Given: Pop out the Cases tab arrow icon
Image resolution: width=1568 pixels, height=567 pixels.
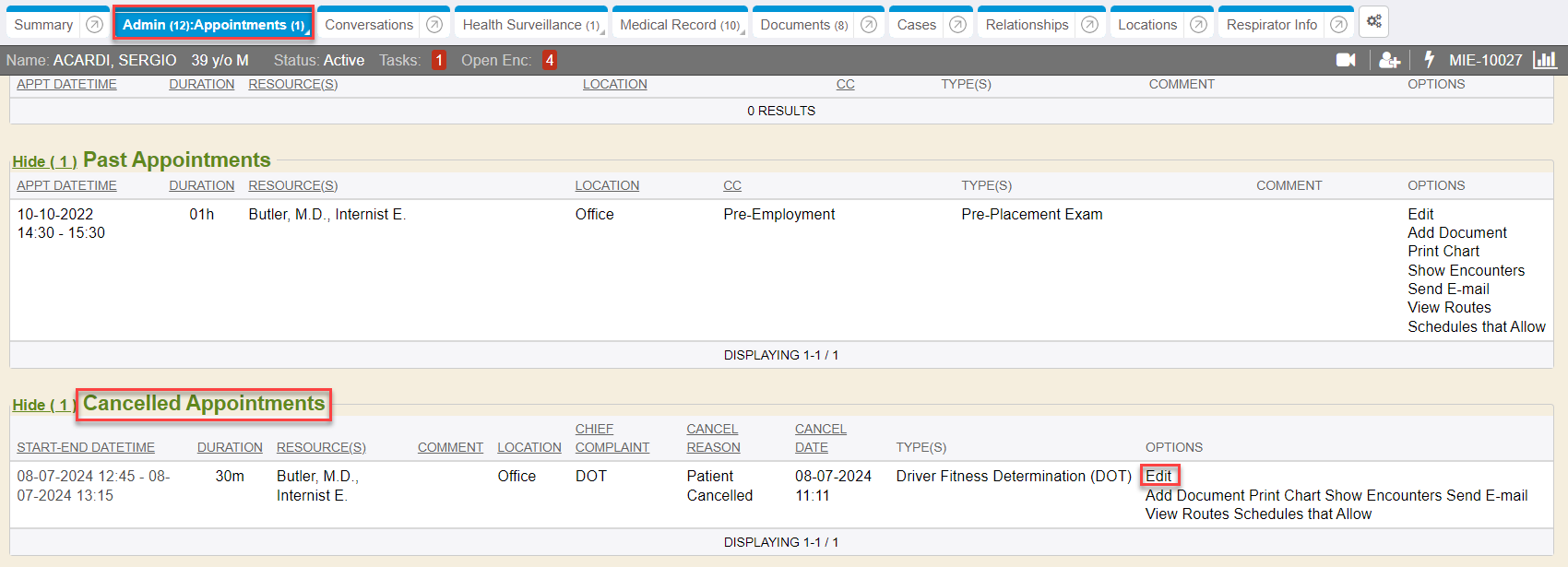Looking at the screenshot, I should 957,25.
